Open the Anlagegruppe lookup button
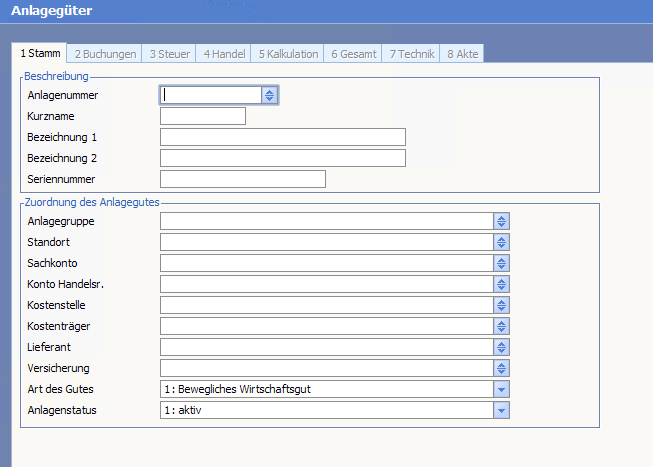 [502, 221]
